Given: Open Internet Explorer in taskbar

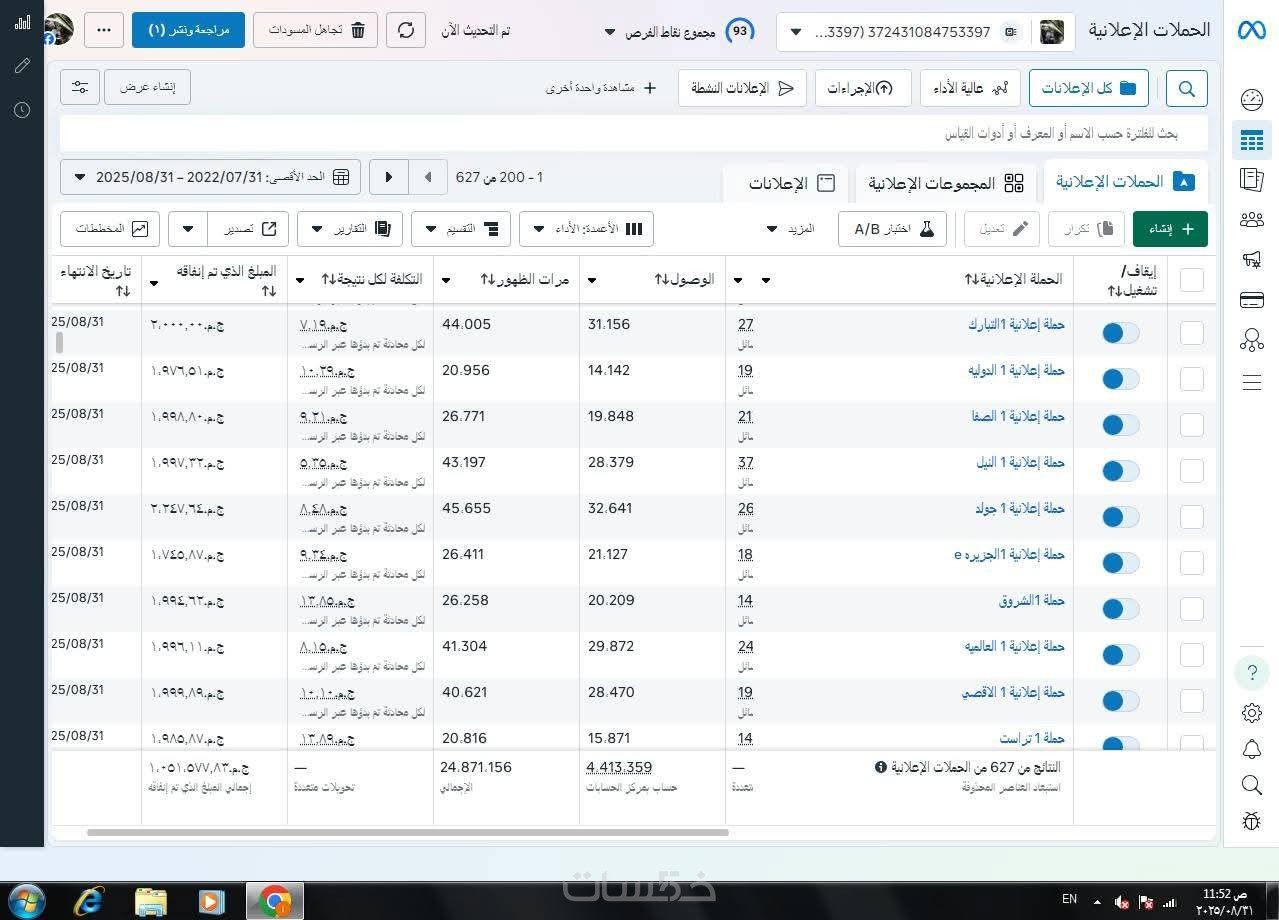Looking at the screenshot, I should 90,901.
